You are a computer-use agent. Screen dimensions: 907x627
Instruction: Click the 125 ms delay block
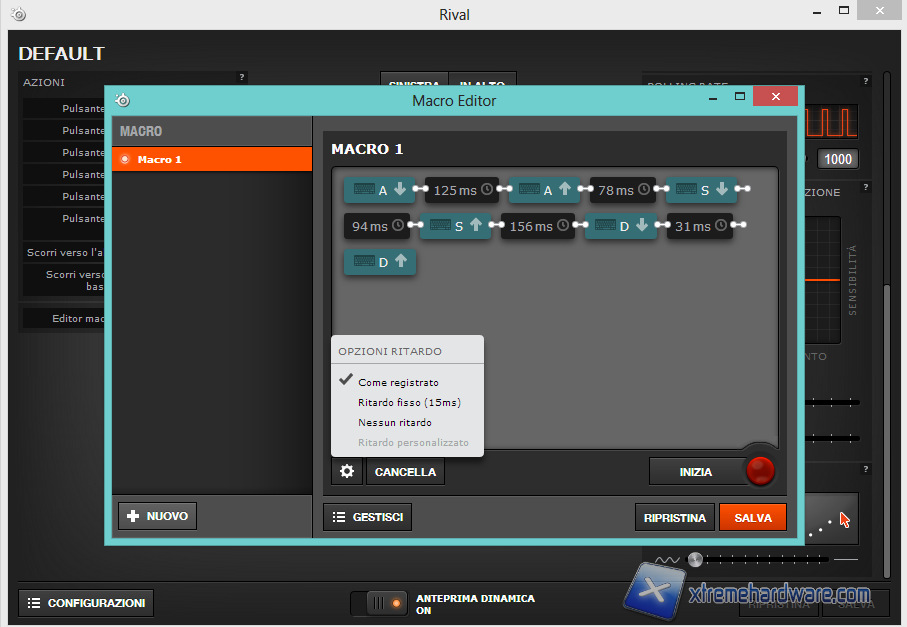pyautogui.click(x=461, y=190)
